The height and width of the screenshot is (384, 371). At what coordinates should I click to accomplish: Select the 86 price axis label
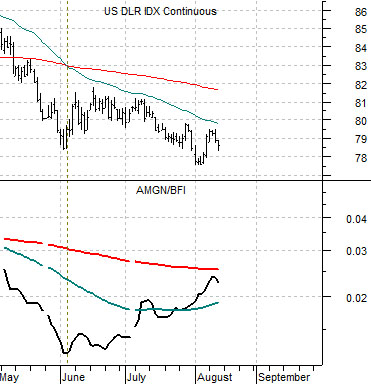tap(361, 12)
